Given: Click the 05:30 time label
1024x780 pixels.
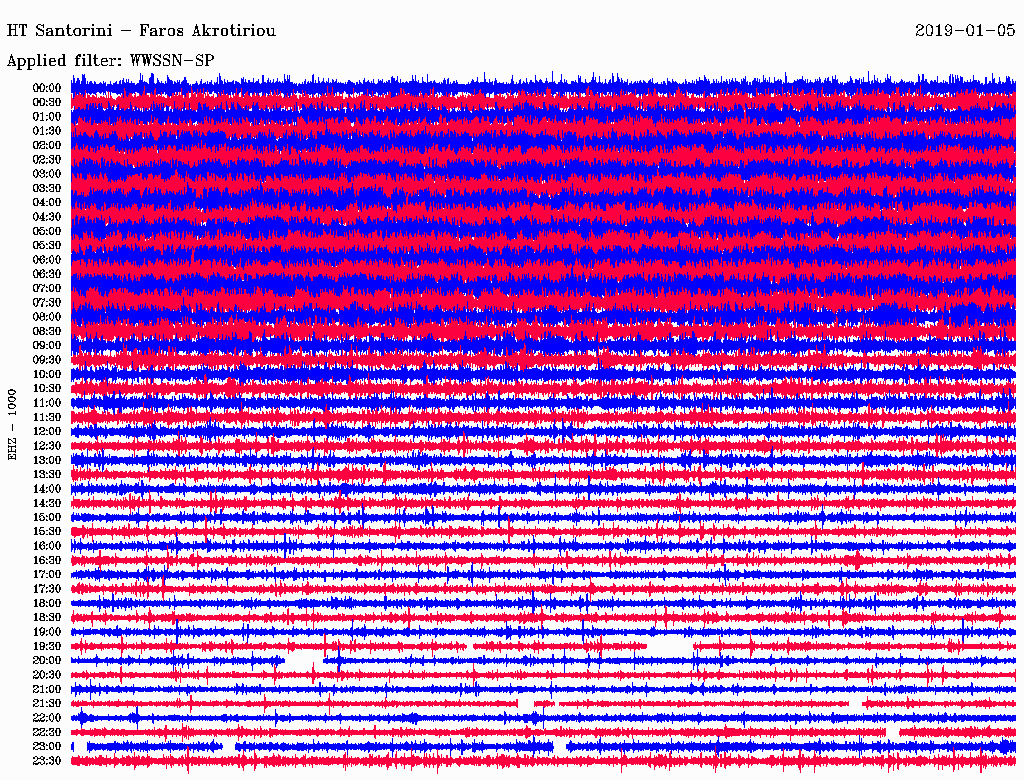Looking at the screenshot, I should [46, 245].
